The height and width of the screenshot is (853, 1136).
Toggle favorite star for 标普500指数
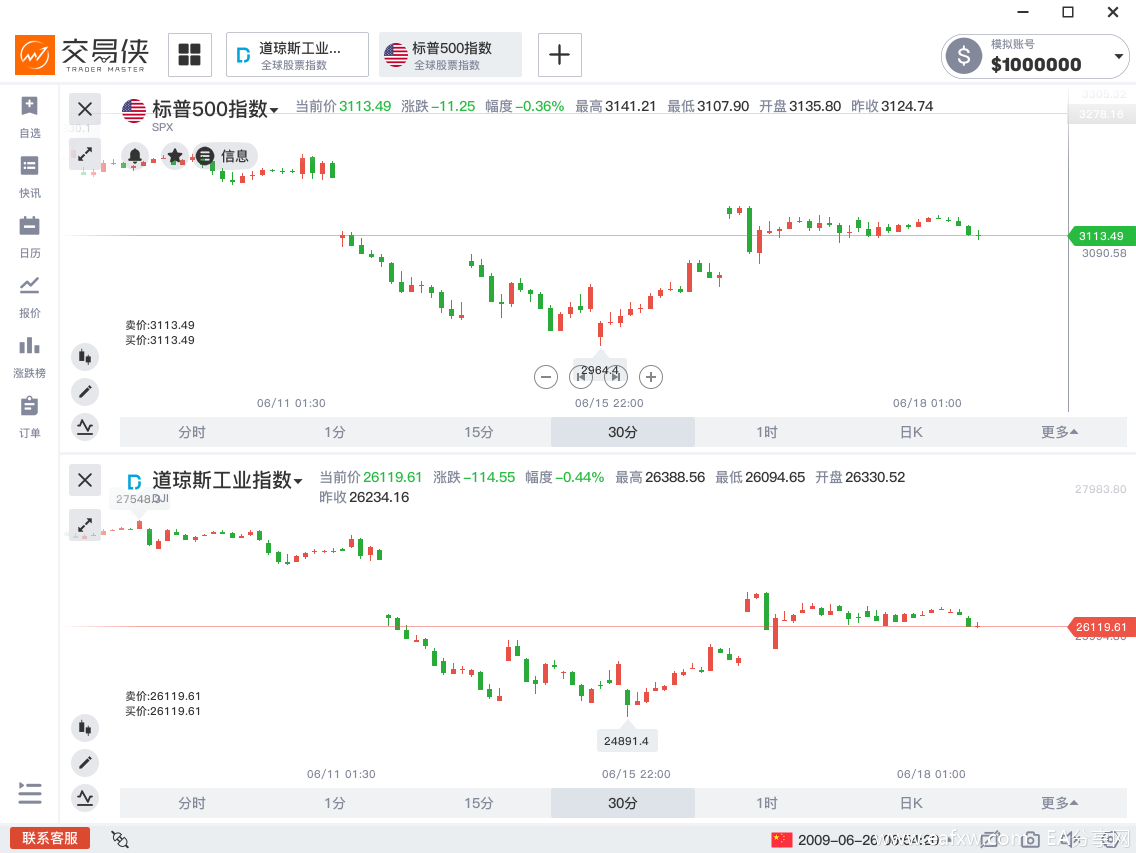[175, 156]
